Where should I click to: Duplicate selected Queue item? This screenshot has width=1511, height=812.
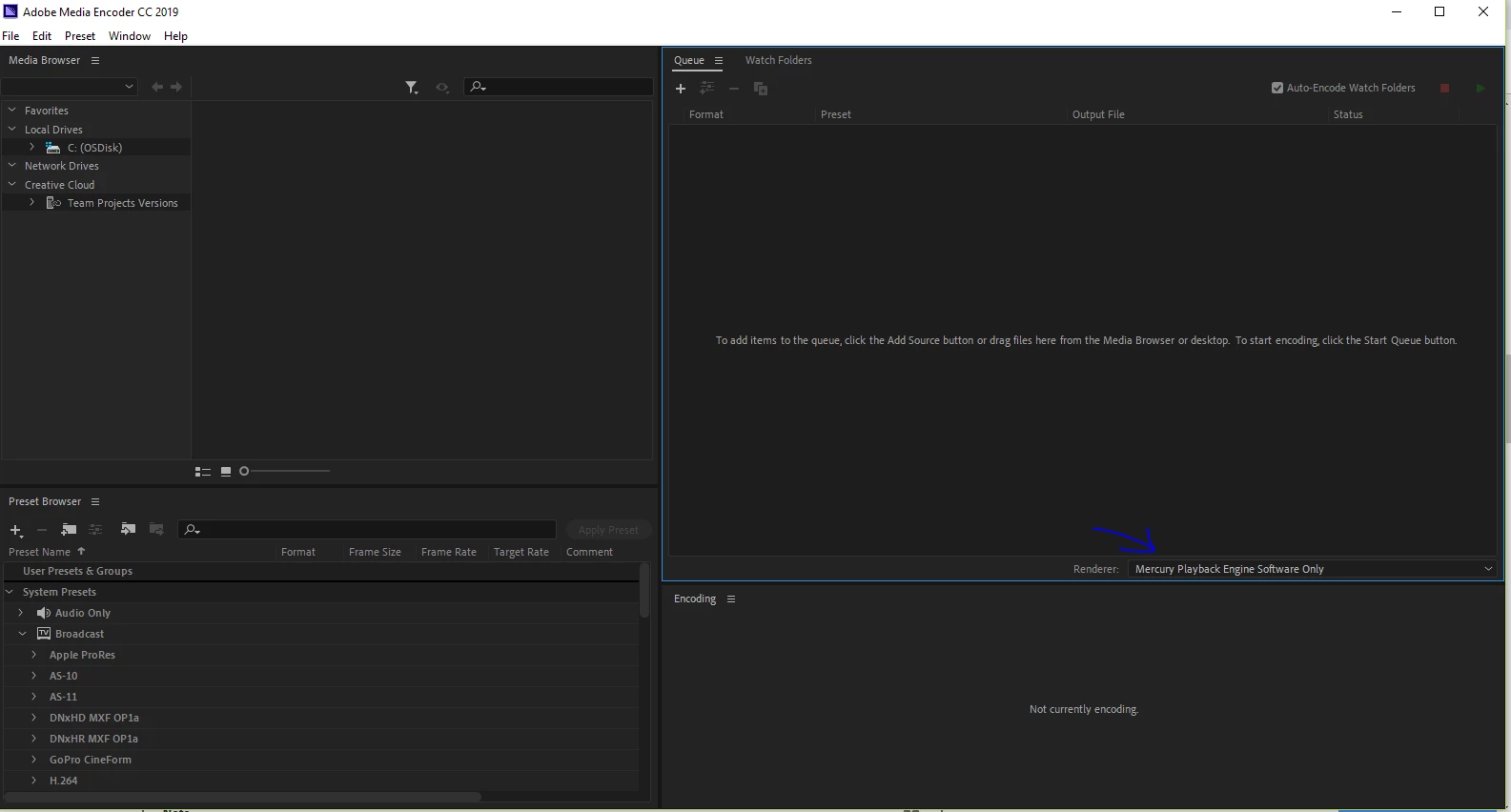[761, 89]
